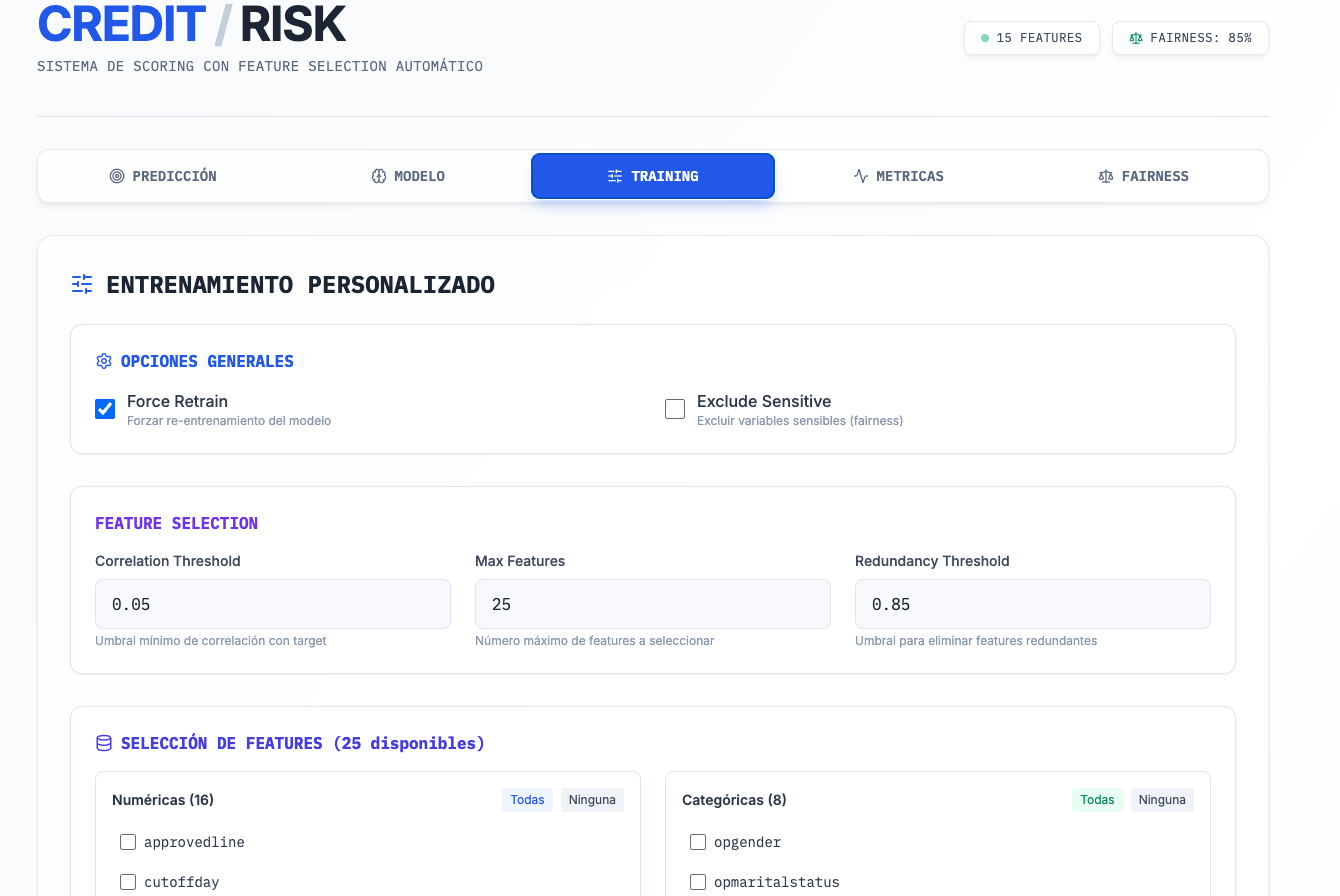Click the scales icon in the Fairness 85% badge
The image size is (1340, 896).
(1135, 37)
